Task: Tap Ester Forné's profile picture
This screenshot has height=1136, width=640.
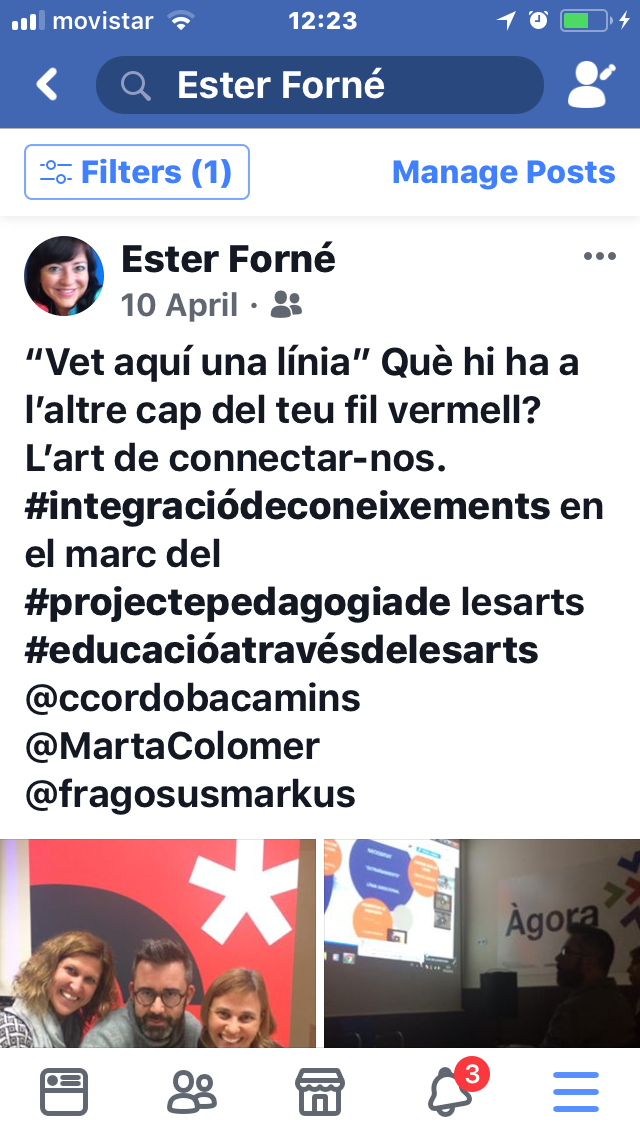Action: (x=65, y=276)
